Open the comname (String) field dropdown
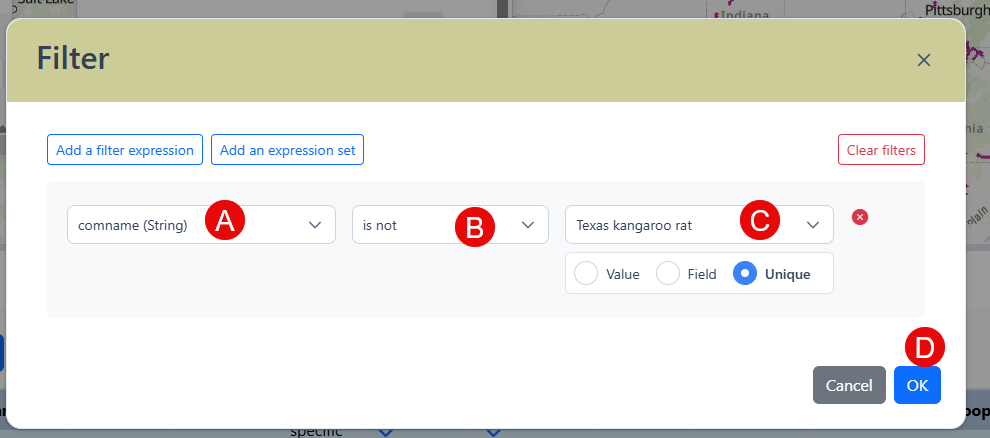The width and height of the screenshot is (990, 438). click(201, 225)
